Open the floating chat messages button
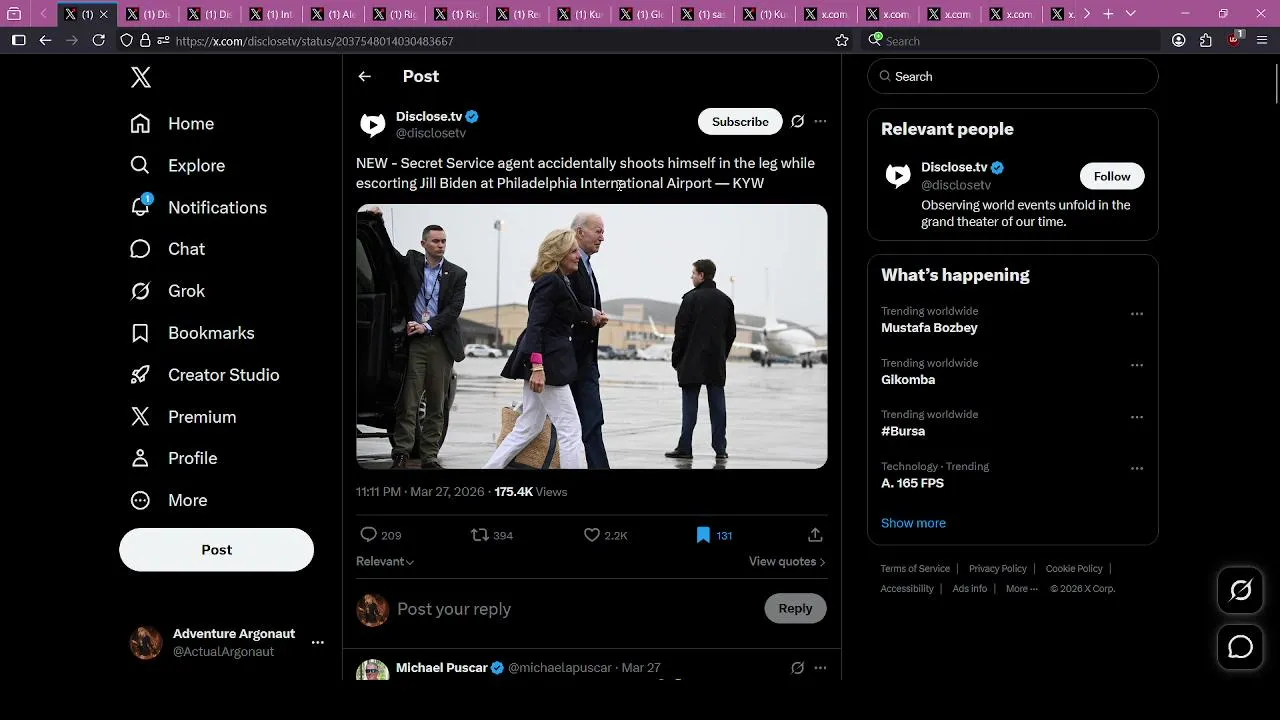The height and width of the screenshot is (720, 1280). [x=1240, y=647]
